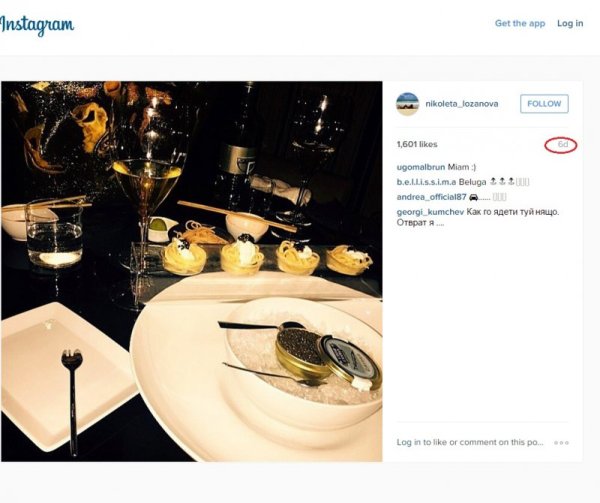Open commenter georgi_kumchev's profile

(x=430, y=212)
